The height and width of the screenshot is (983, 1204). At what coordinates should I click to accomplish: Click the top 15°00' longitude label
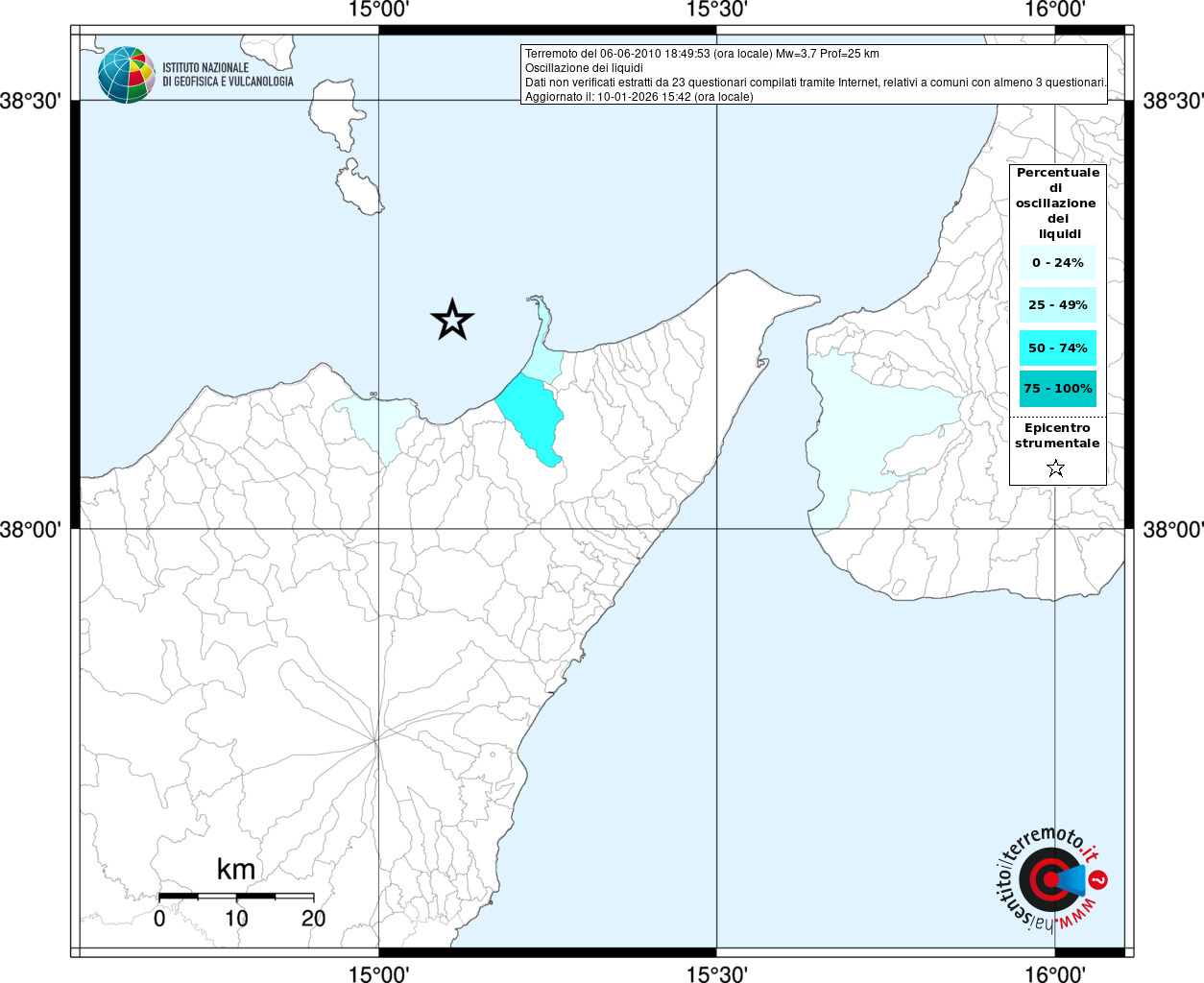pos(379,10)
